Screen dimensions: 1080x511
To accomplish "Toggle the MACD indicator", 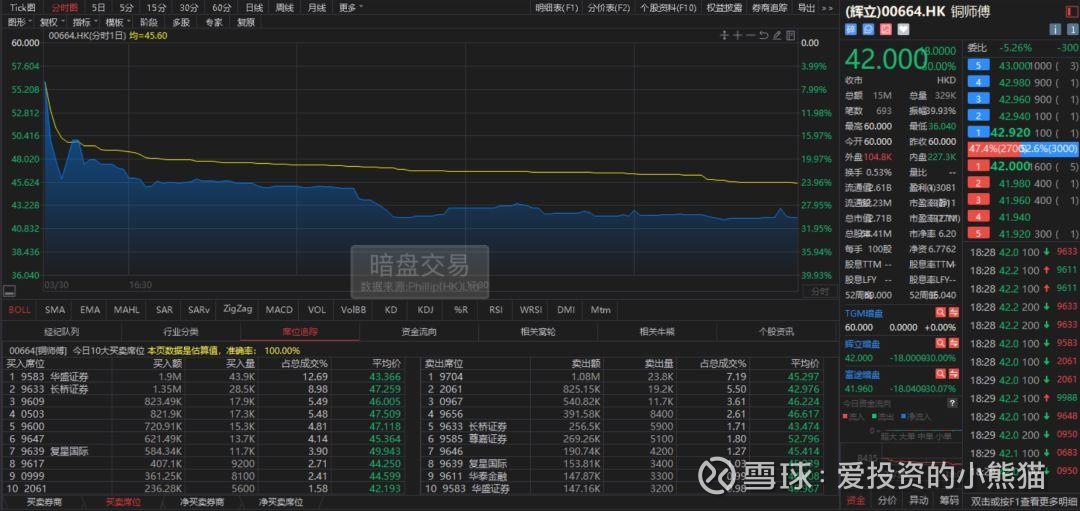I will 279,310.
